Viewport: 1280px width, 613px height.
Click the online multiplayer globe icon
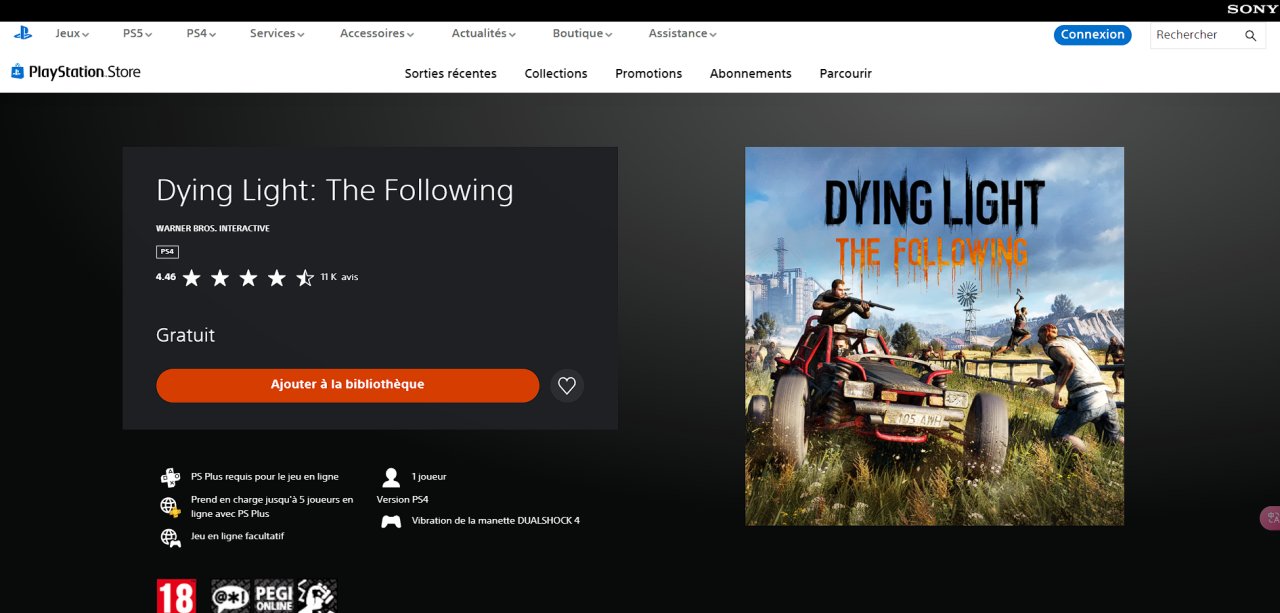tap(170, 507)
